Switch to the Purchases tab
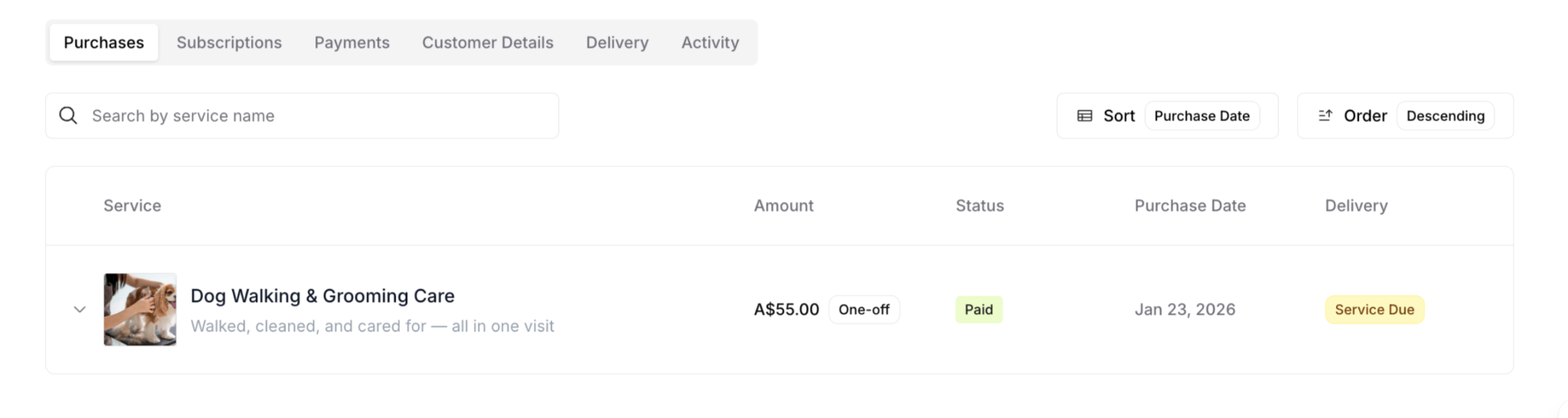 (103, 43)
